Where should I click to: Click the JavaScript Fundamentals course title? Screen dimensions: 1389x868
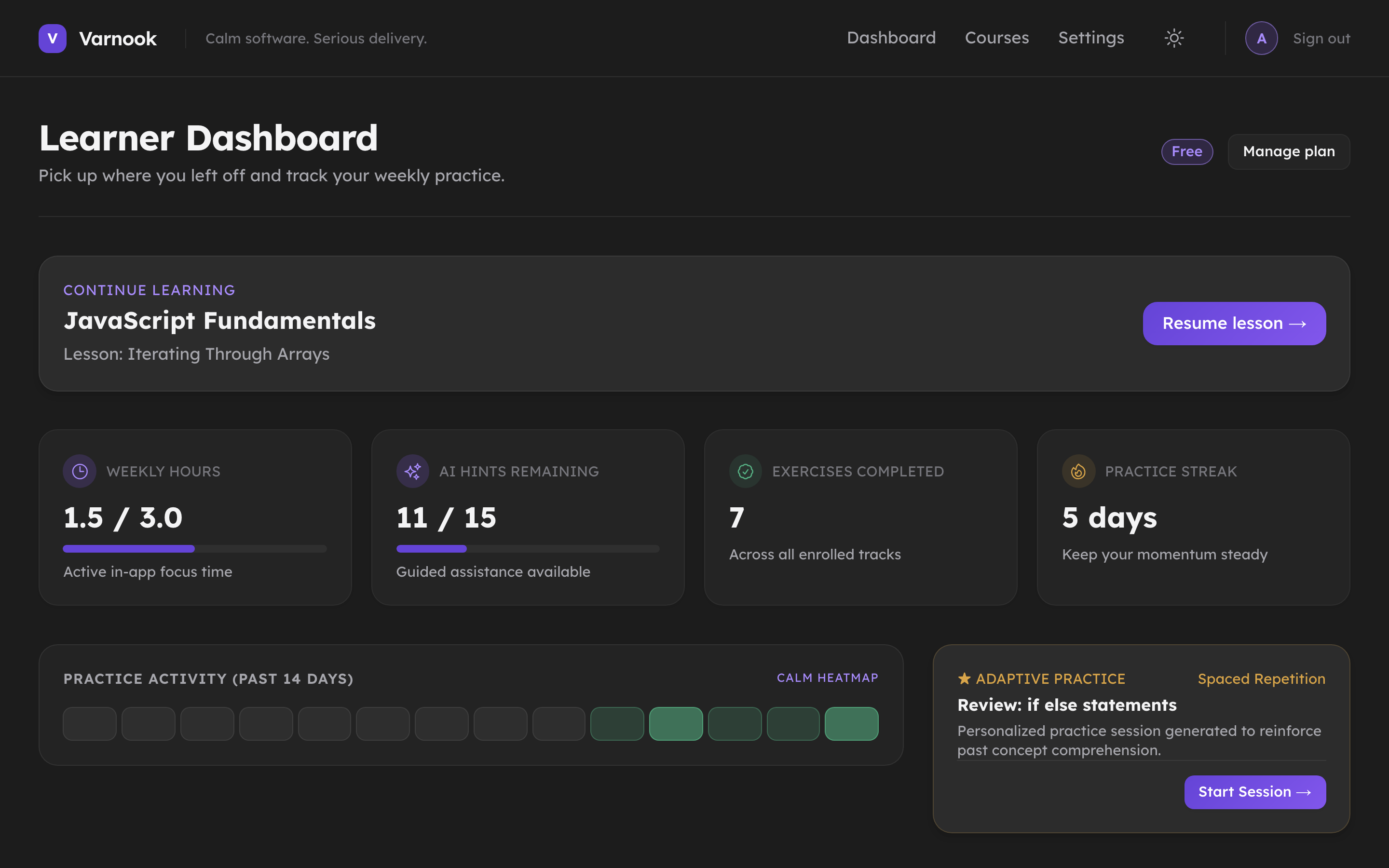point(219,321)
